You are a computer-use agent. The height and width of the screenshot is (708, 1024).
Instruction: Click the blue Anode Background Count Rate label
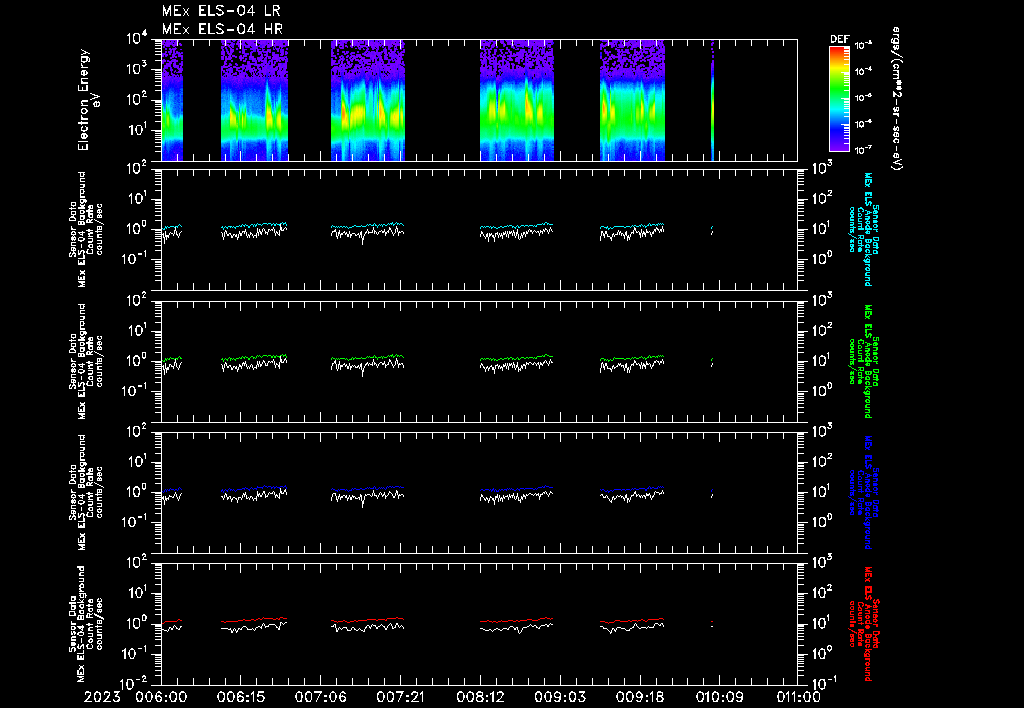coord(863,492)
